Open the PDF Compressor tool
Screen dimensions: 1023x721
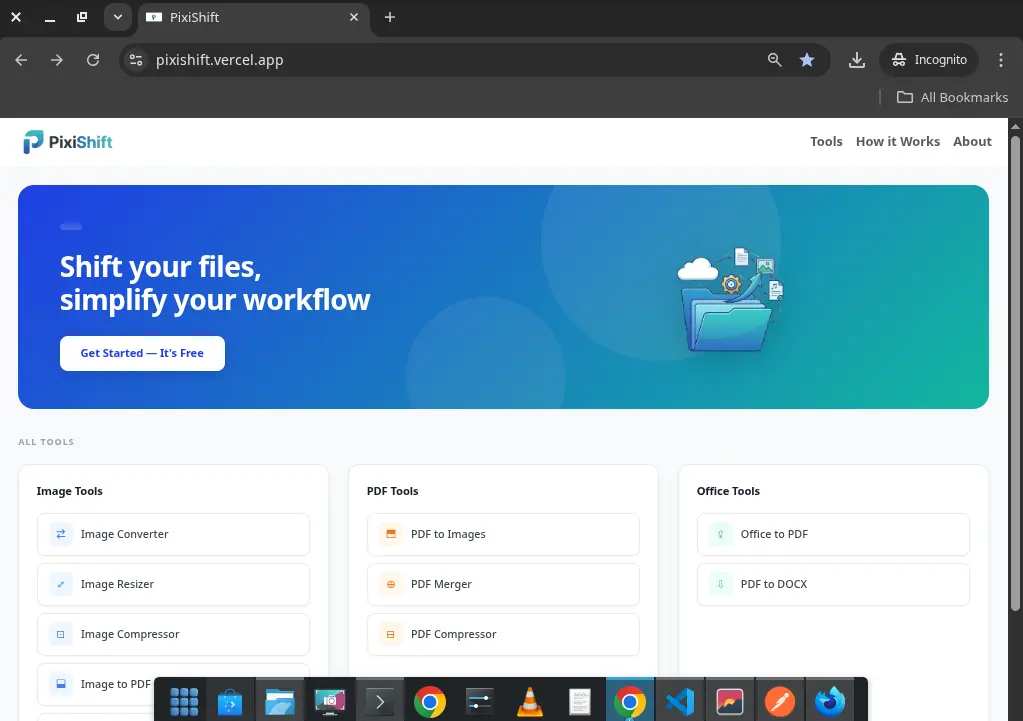503,634
